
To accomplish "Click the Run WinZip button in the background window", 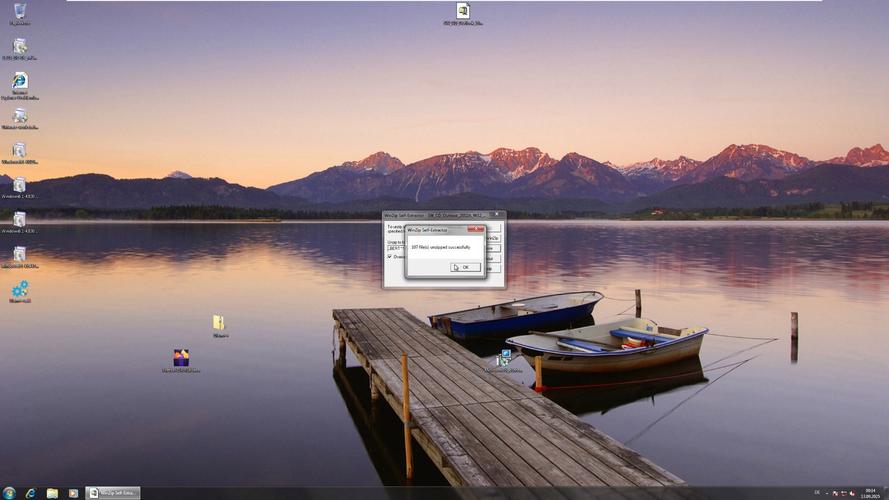I will point(492,238).
